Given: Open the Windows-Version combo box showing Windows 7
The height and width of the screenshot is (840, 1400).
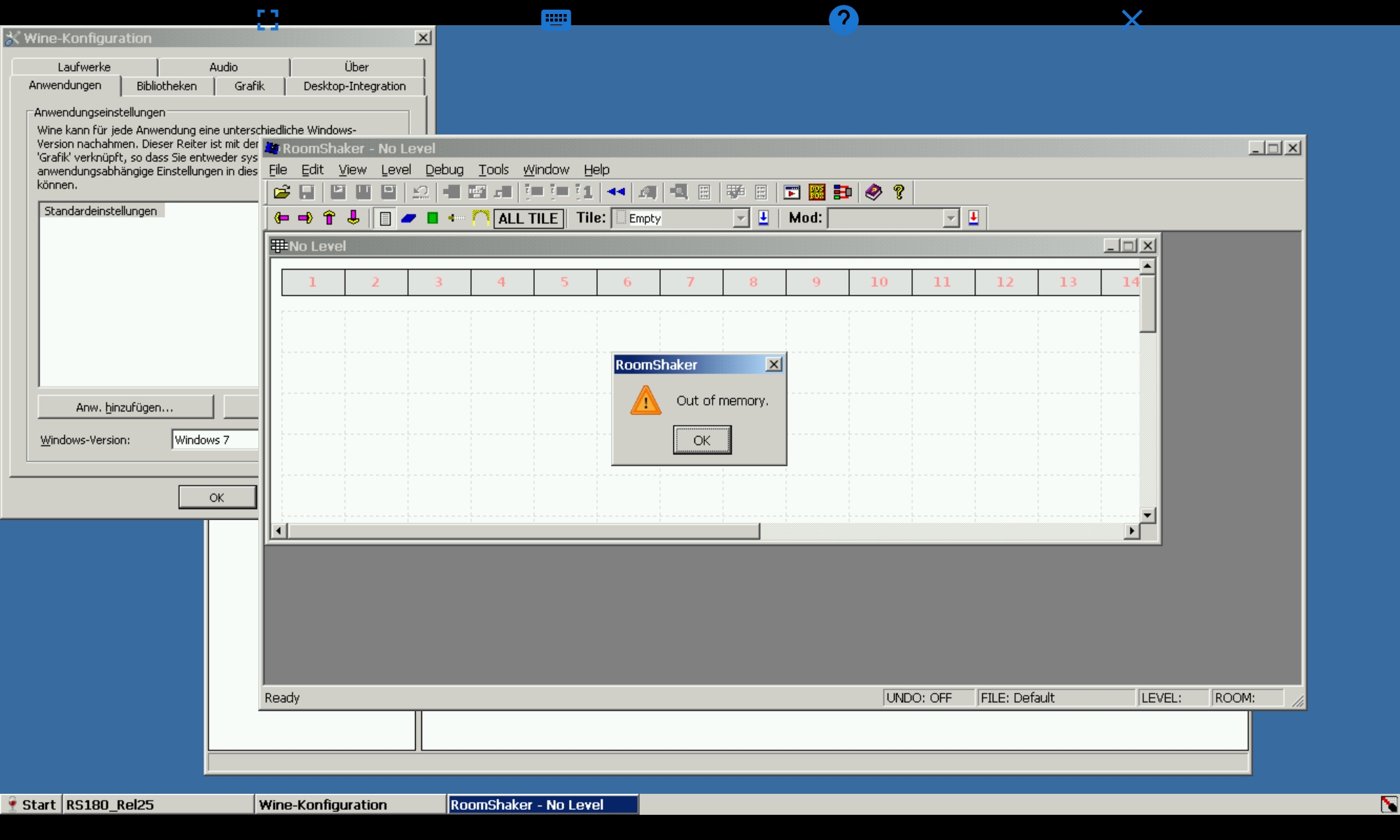Looking at the screenshot, I should tap(216, 440).
